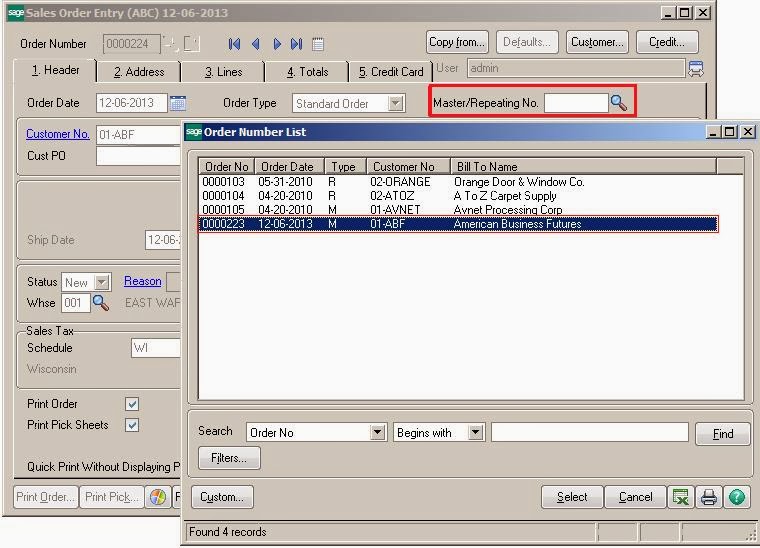Go to last order record
The image size is (760, 548).
[x=297, y=44]
